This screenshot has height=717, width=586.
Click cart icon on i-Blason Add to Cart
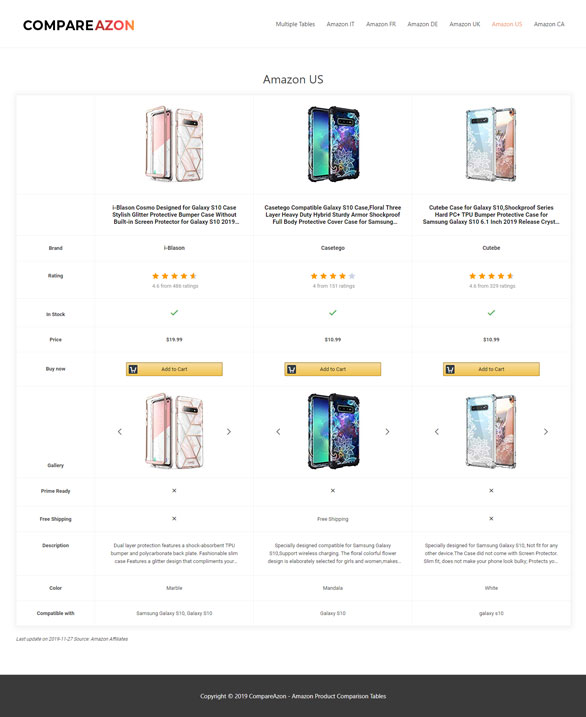[133, 369]
